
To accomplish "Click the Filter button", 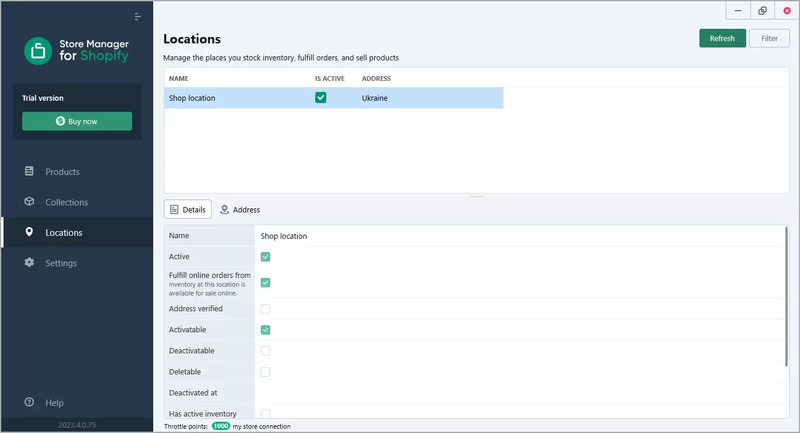I will (769, 38).
